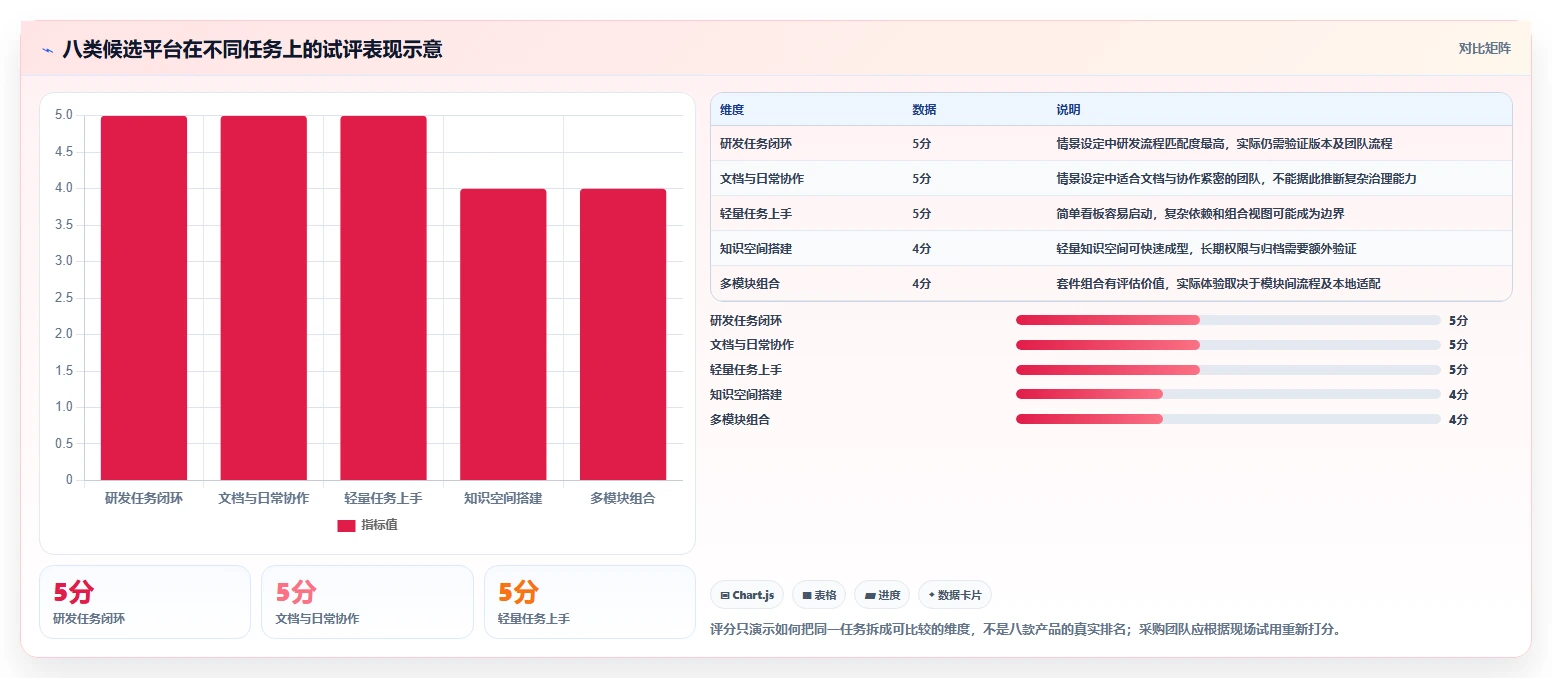Image resolution: width=1552 pixels, height=678 pixels.
Task: Click the 轻量任务上手 progress bar
Action: (x=1228, y=370)
